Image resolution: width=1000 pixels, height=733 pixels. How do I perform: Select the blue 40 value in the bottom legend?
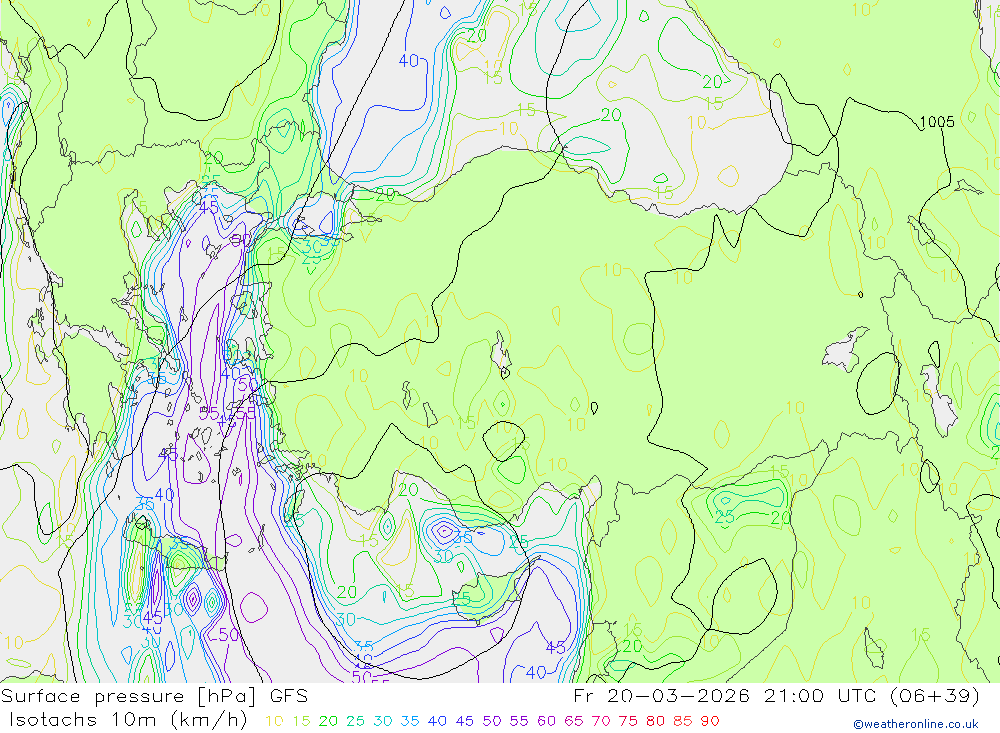[x=437, y=721]
